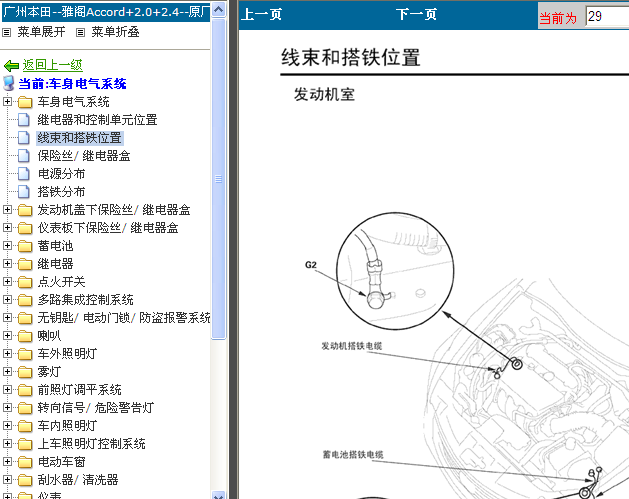Click 菜单展开 to expand all menus
This screenshot has height=499, width=629.
(41, 32)
